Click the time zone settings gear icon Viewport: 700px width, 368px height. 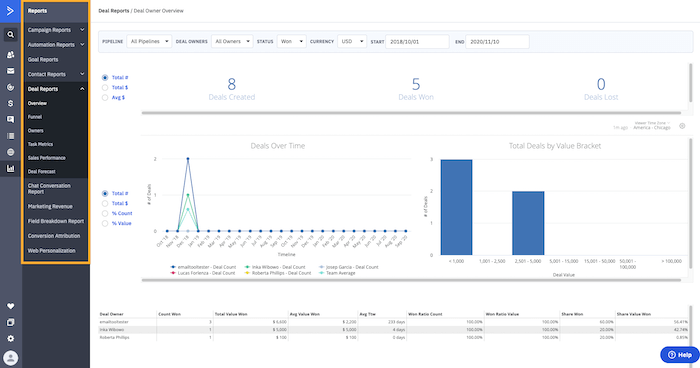coord(682,126)
